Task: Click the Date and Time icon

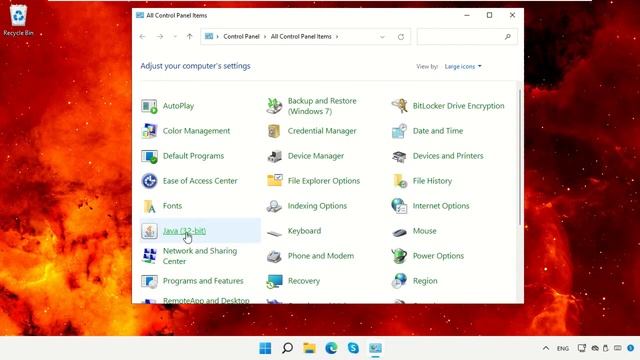Action: tap(399, 131)
